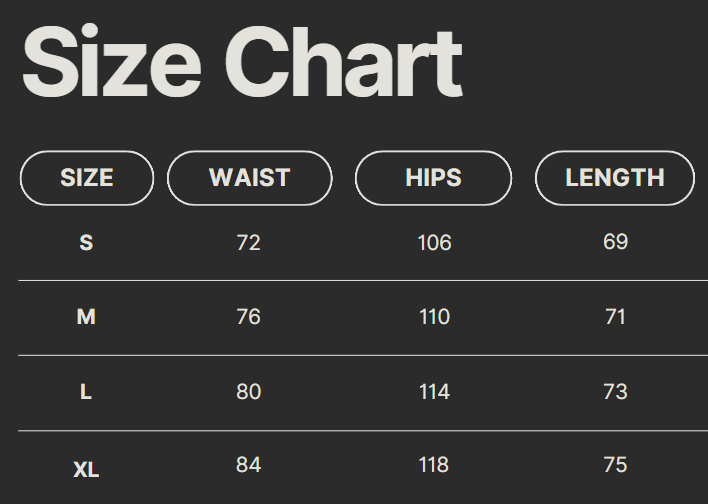The image size is (708, 504).
Task: Click the Size Chart heading
Action: (x=241, y=62)
